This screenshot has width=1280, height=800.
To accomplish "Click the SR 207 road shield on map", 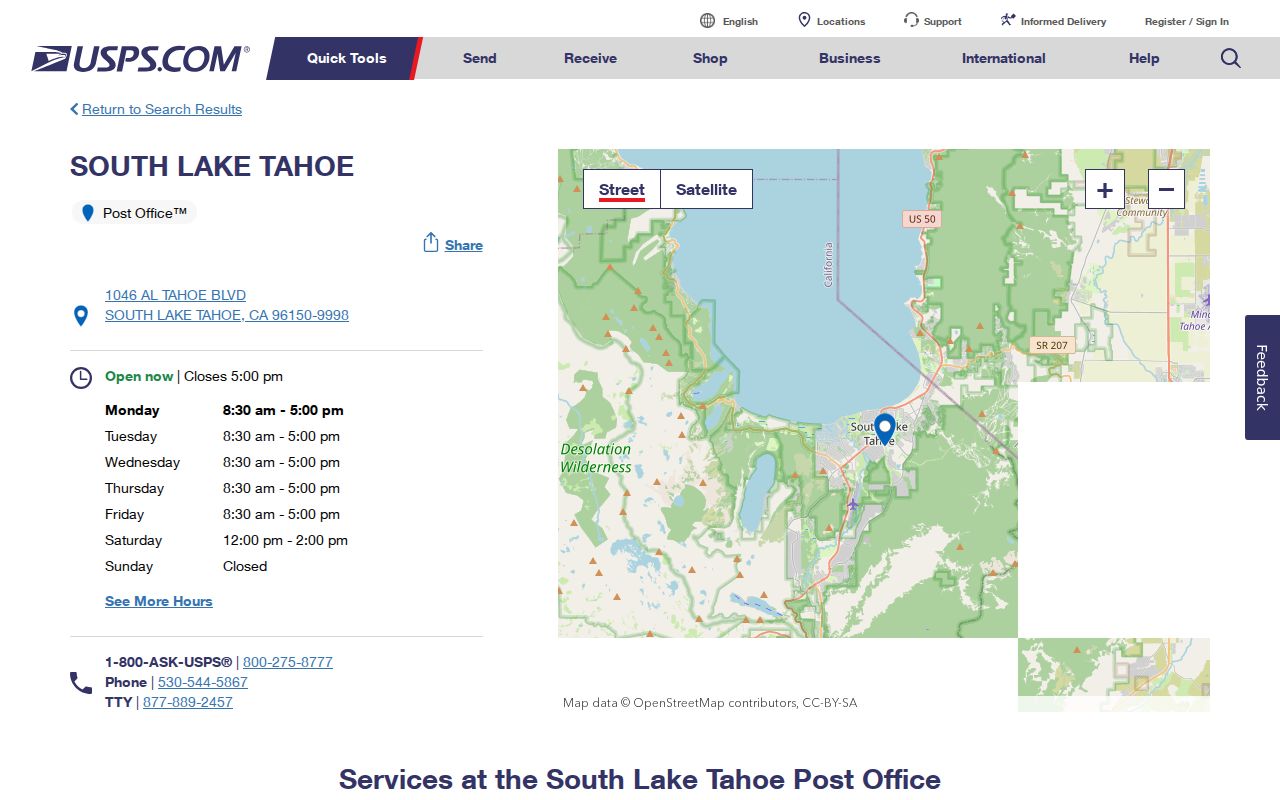I will (x=1051, y=345).
